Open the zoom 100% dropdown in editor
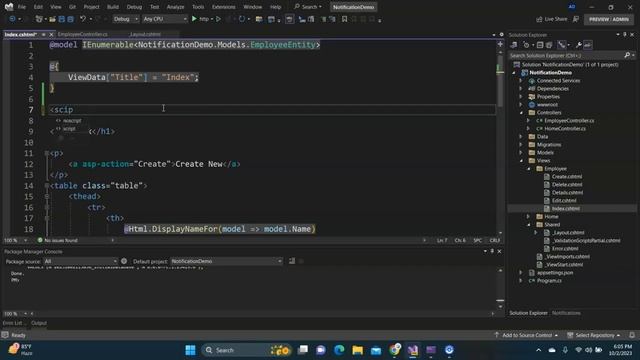Viewport: 640px width, 360px height. coord(25,240)
